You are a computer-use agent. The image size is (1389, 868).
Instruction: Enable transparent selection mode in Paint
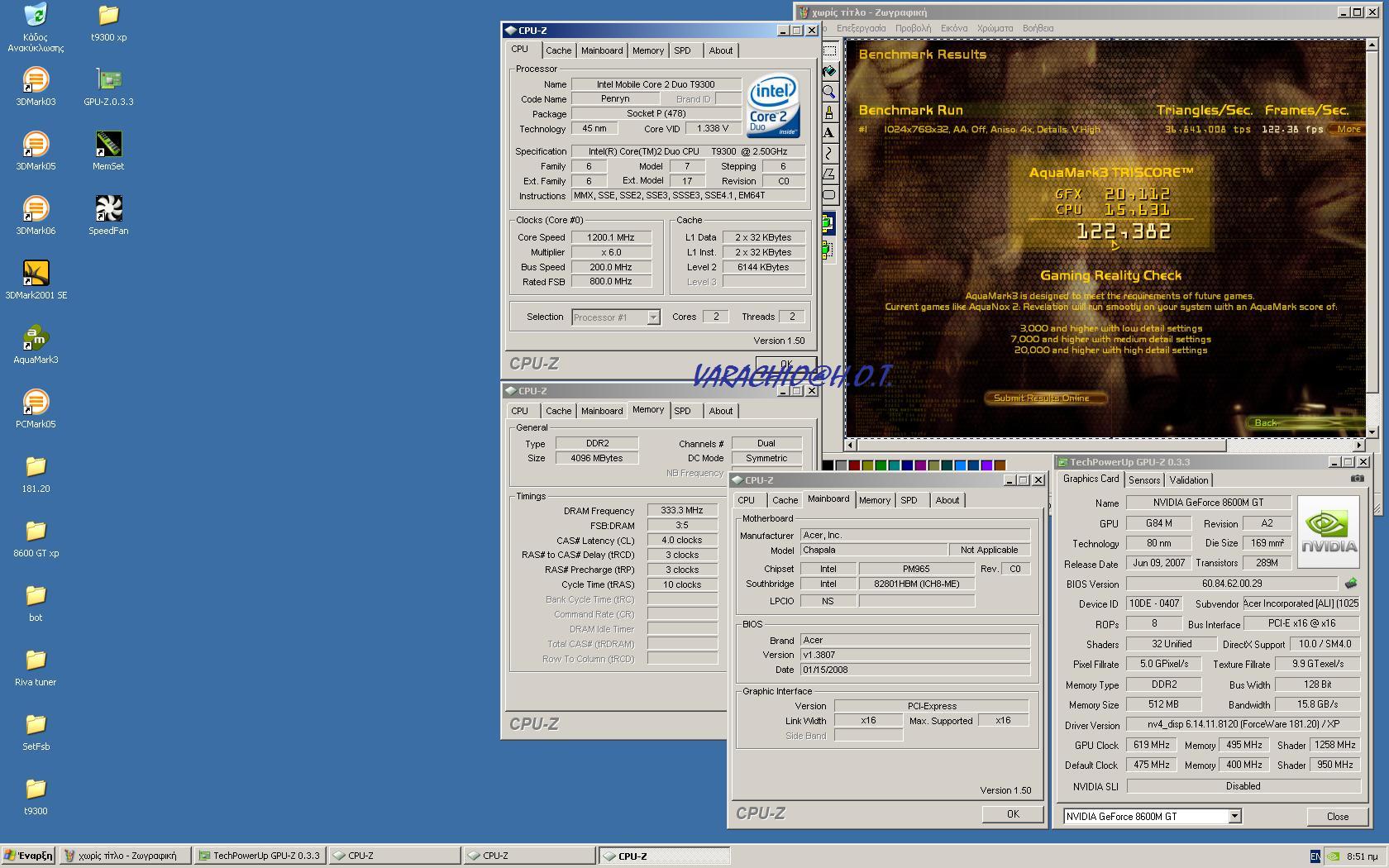[828, 249]
